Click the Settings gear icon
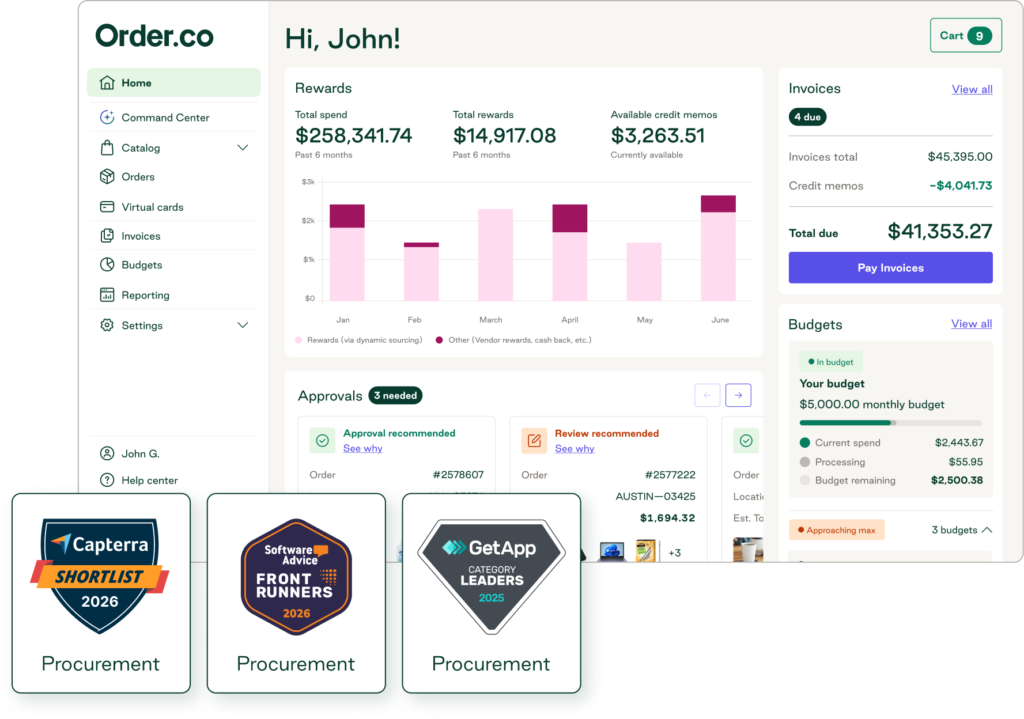This screenshot has height=719, width=1024. pos(107,325)
